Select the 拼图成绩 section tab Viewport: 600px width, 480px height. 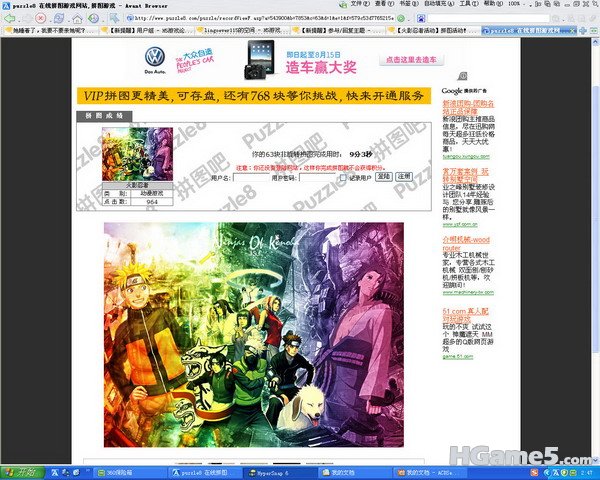click(104, 116)
